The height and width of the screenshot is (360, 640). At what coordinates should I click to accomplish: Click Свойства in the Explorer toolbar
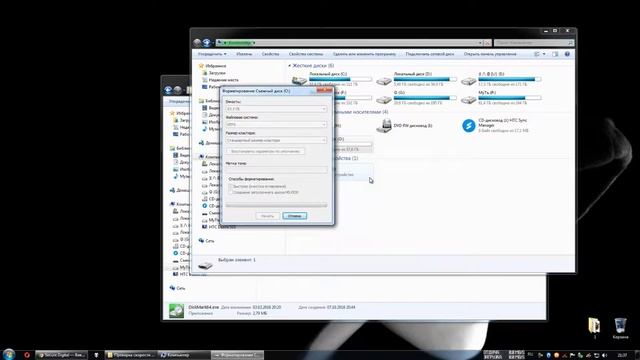(x=271, y=54)
